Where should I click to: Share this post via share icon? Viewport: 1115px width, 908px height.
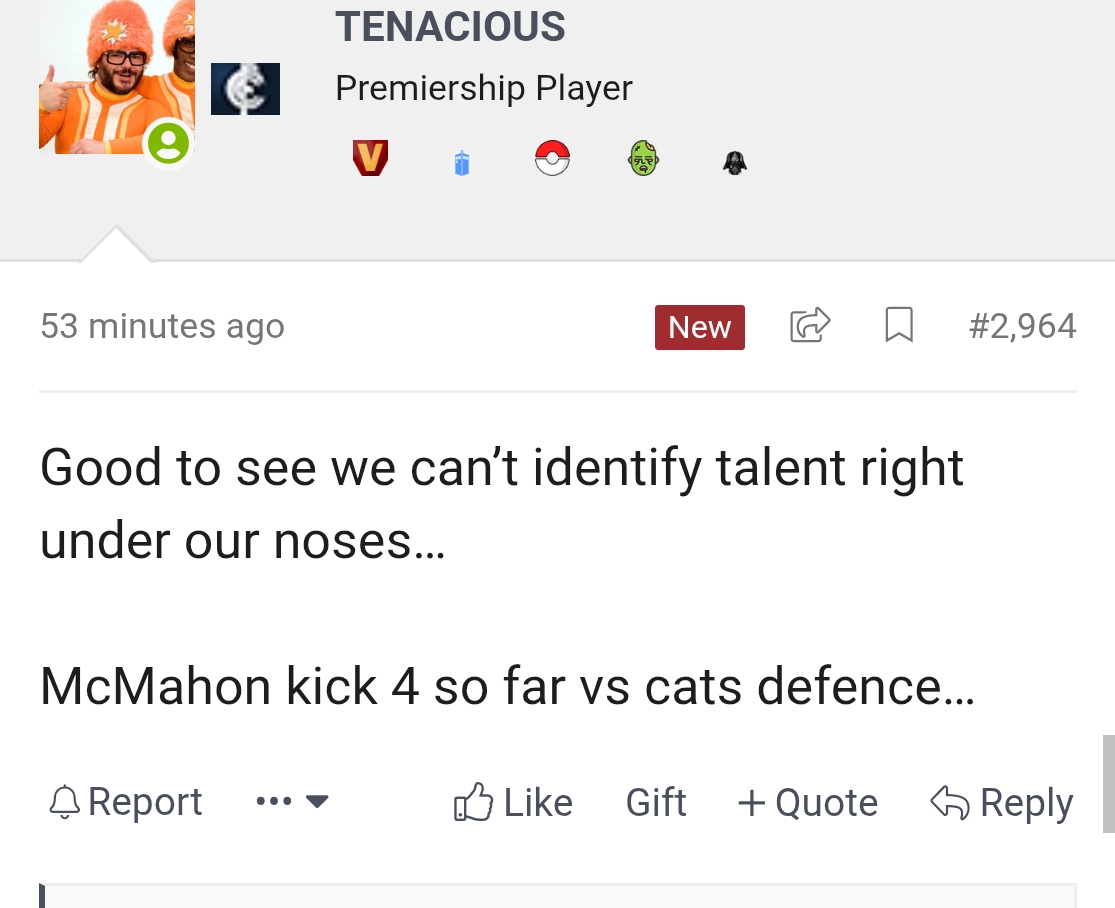pos(810,325)
